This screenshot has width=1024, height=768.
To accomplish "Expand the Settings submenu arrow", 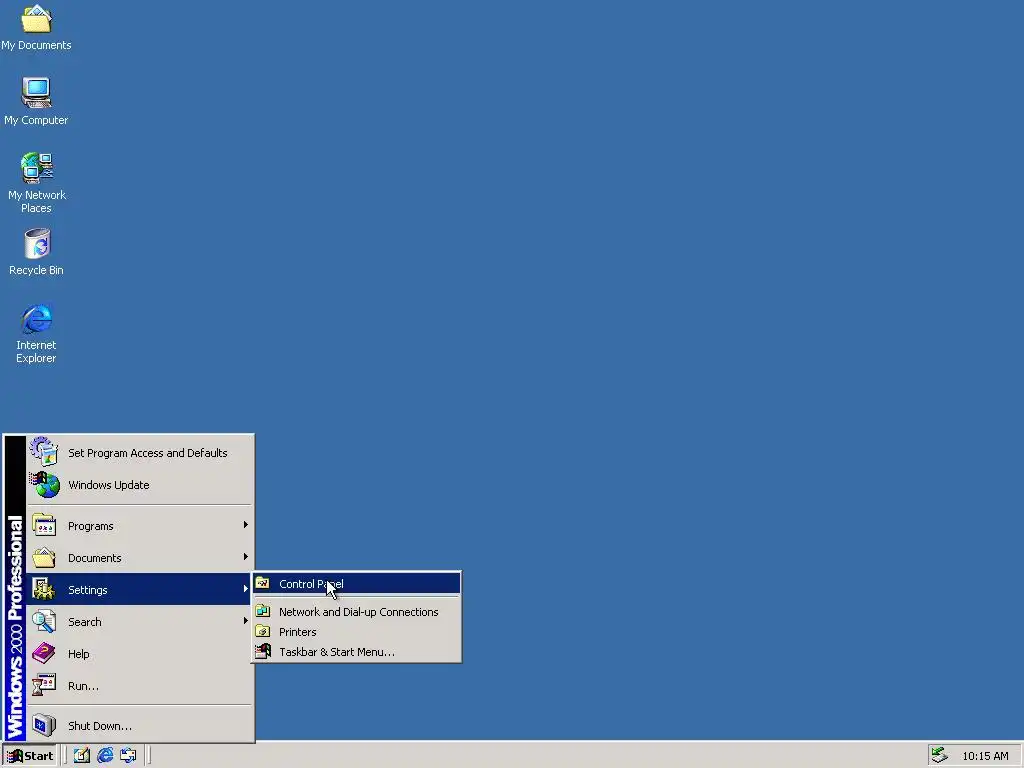I will [246, 589].
